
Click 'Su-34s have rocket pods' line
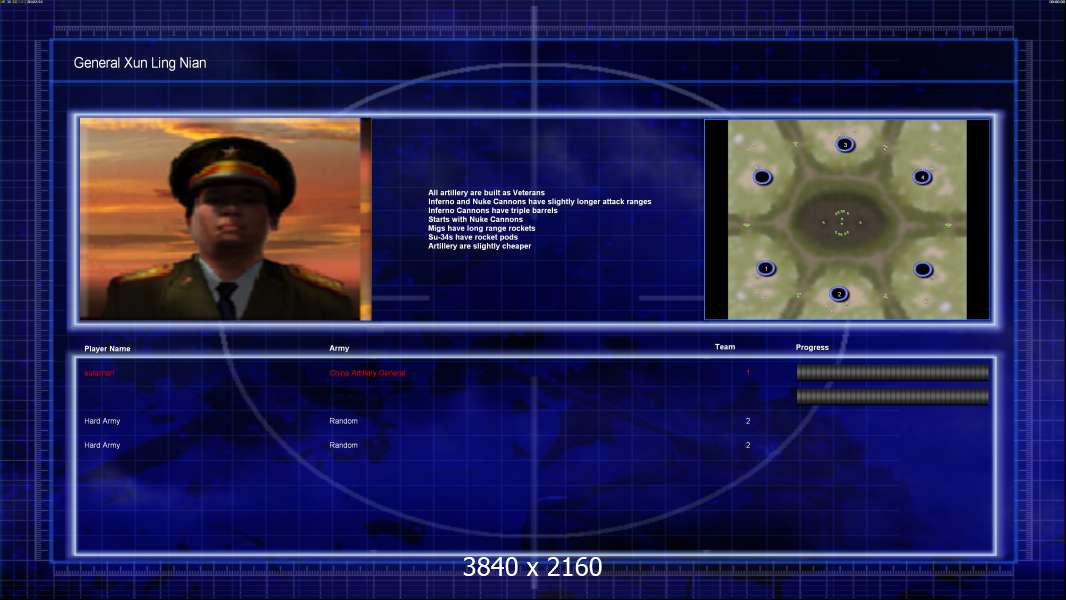click(x=472, y=237)
